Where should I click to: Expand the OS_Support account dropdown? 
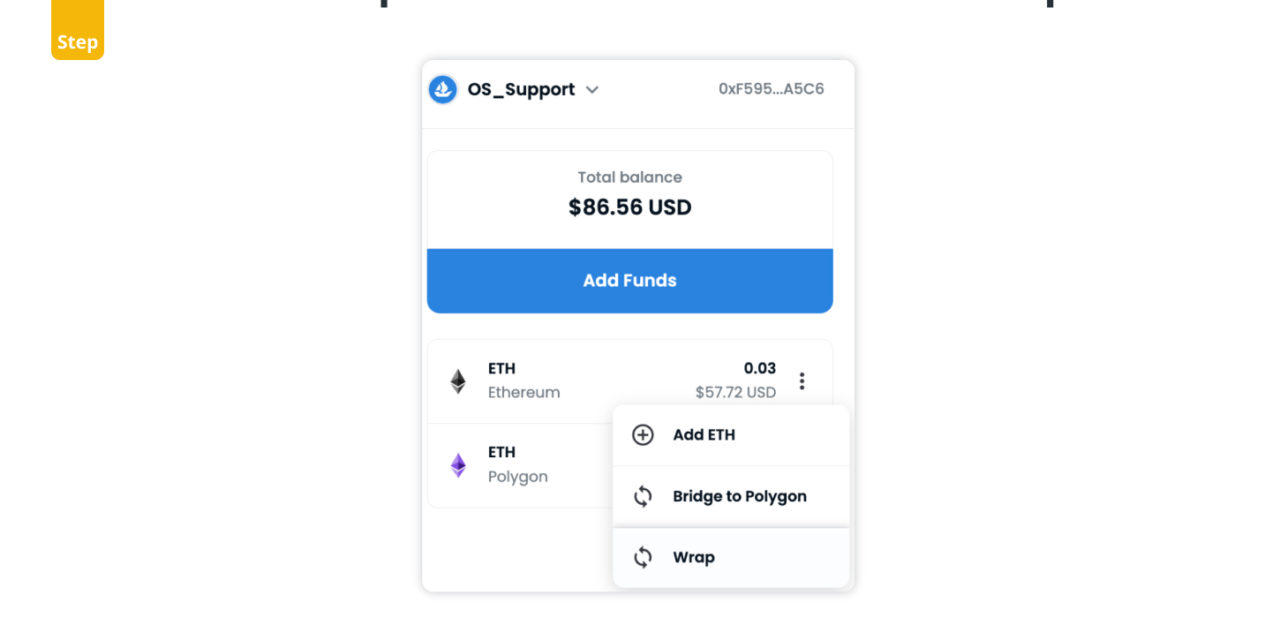[x=591, y=89]
